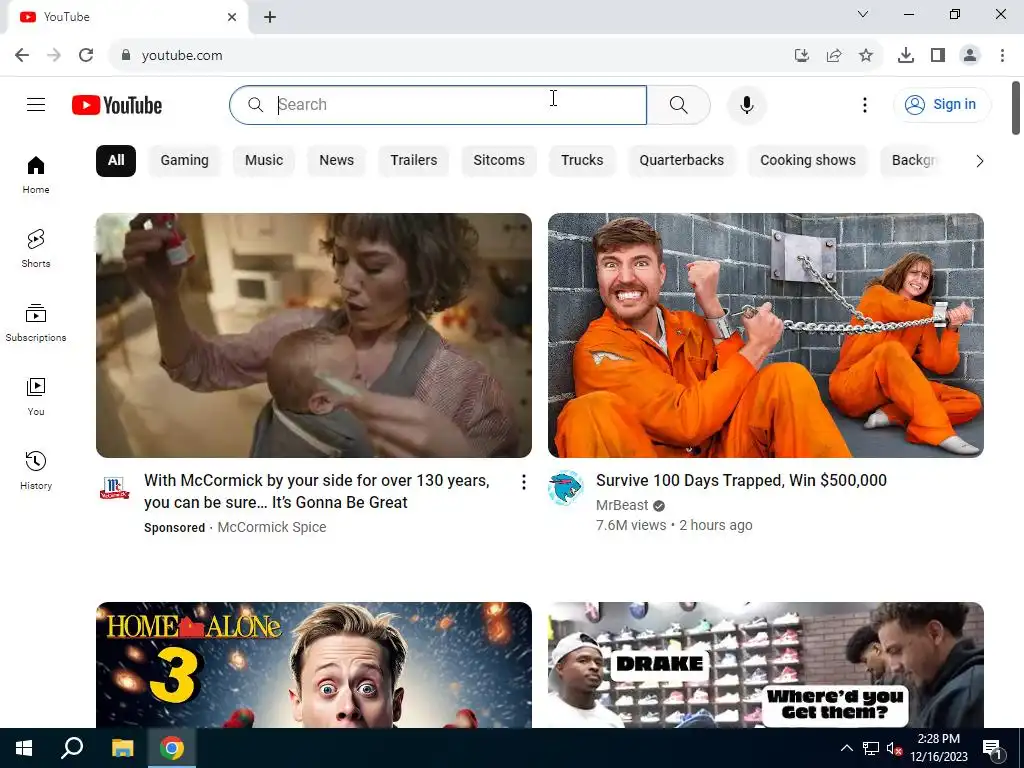1024x768 pixels.
Task: Open the Home Alone 3 thumbnail
Action: click(313, 665)
